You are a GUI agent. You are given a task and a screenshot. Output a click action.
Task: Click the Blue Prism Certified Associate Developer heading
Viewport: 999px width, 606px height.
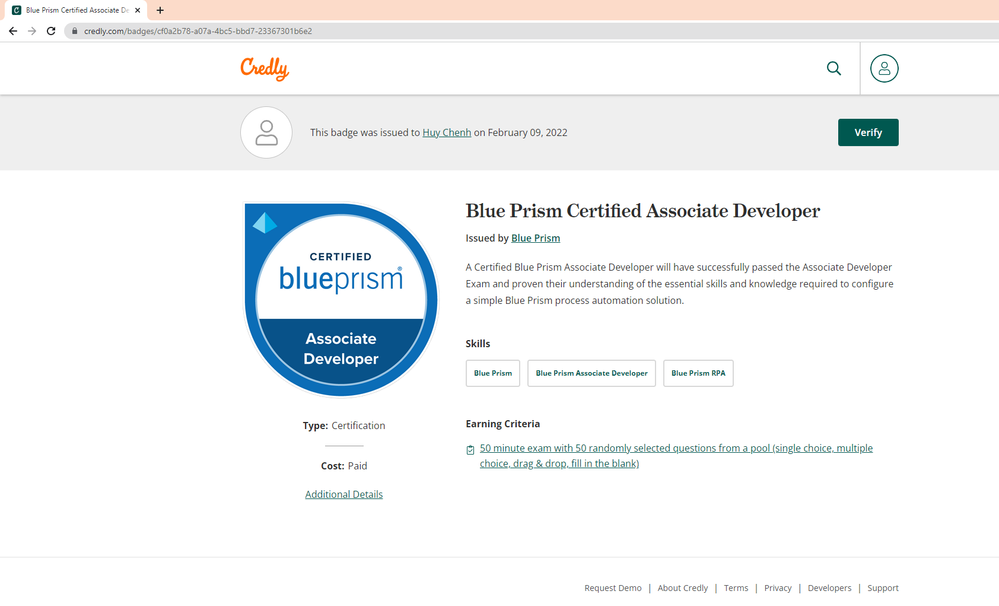[x=643, y=211]
